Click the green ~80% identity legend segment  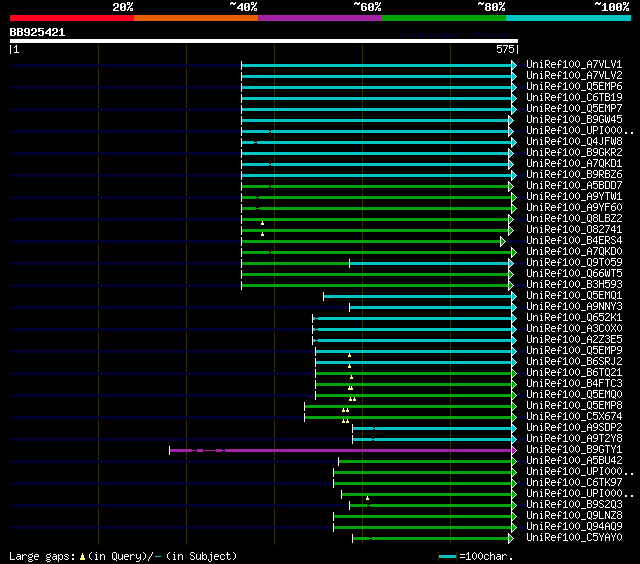click(x=444, y=18)
